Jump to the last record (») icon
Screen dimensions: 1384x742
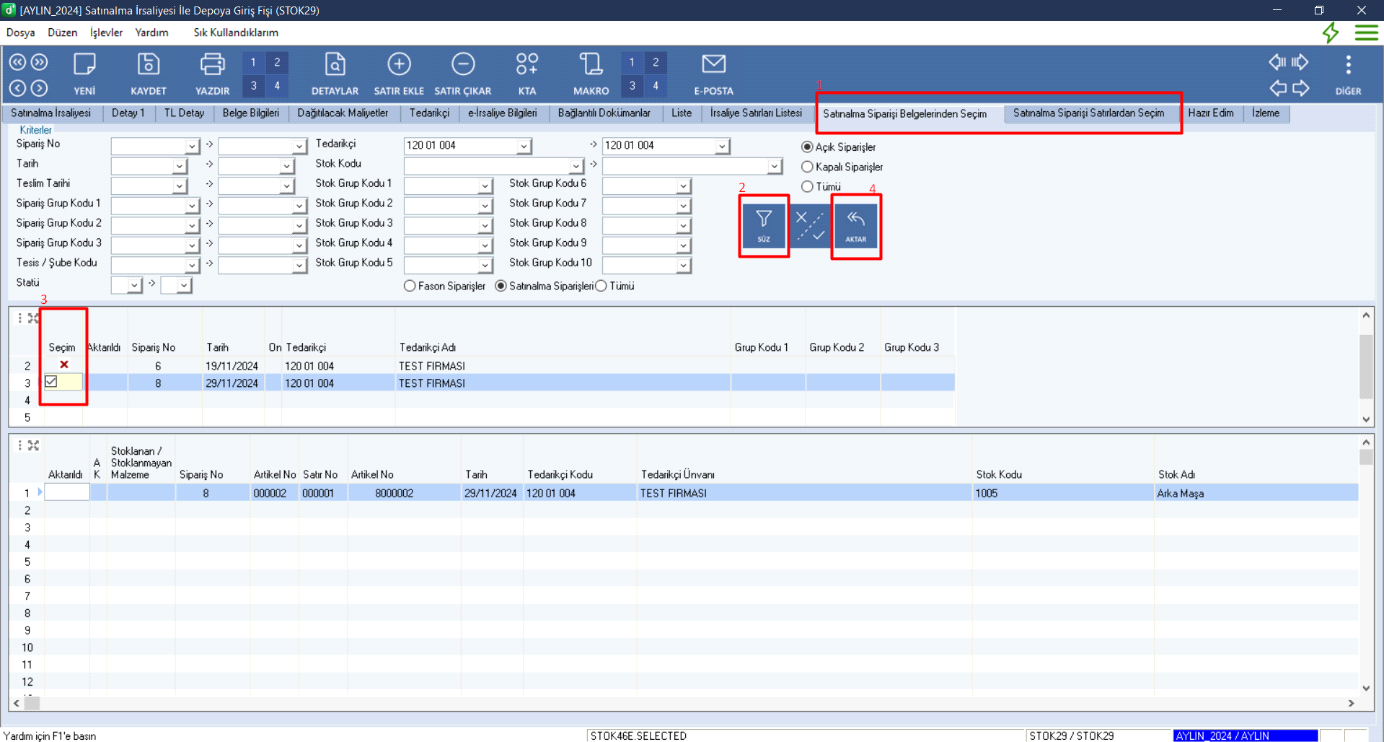38,63
